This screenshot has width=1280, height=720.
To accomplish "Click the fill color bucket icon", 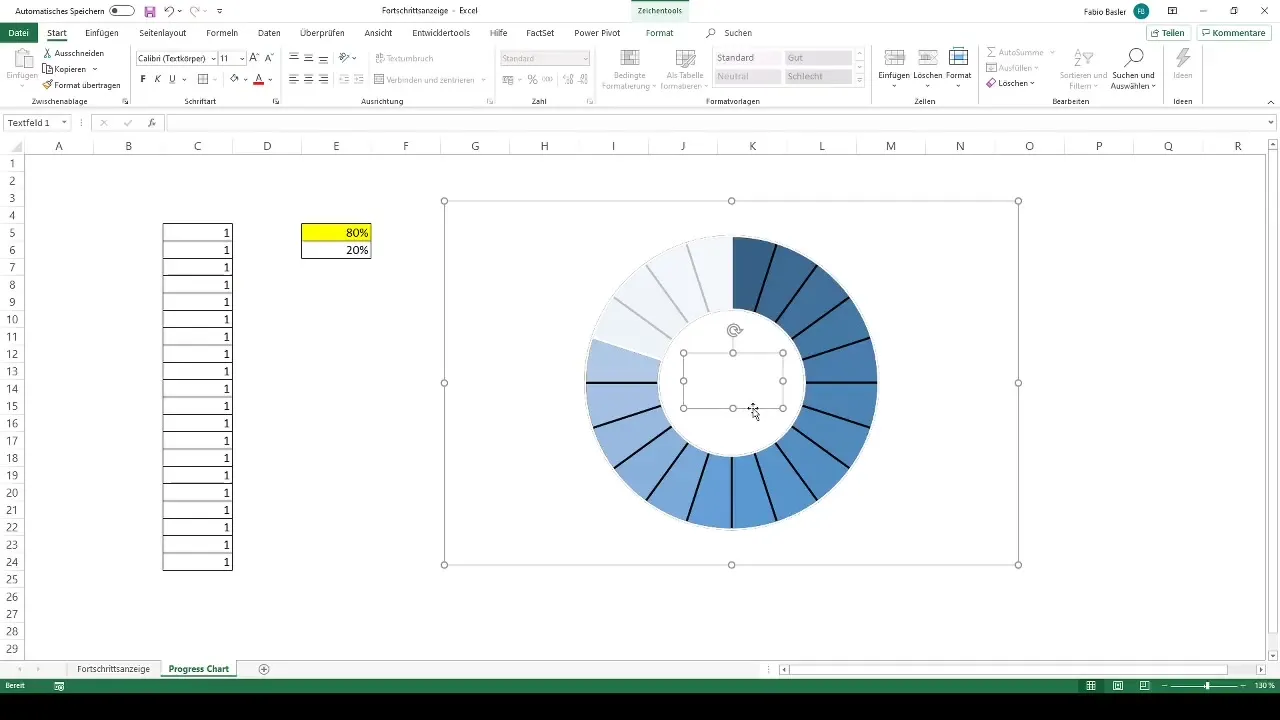I will 234,79.
